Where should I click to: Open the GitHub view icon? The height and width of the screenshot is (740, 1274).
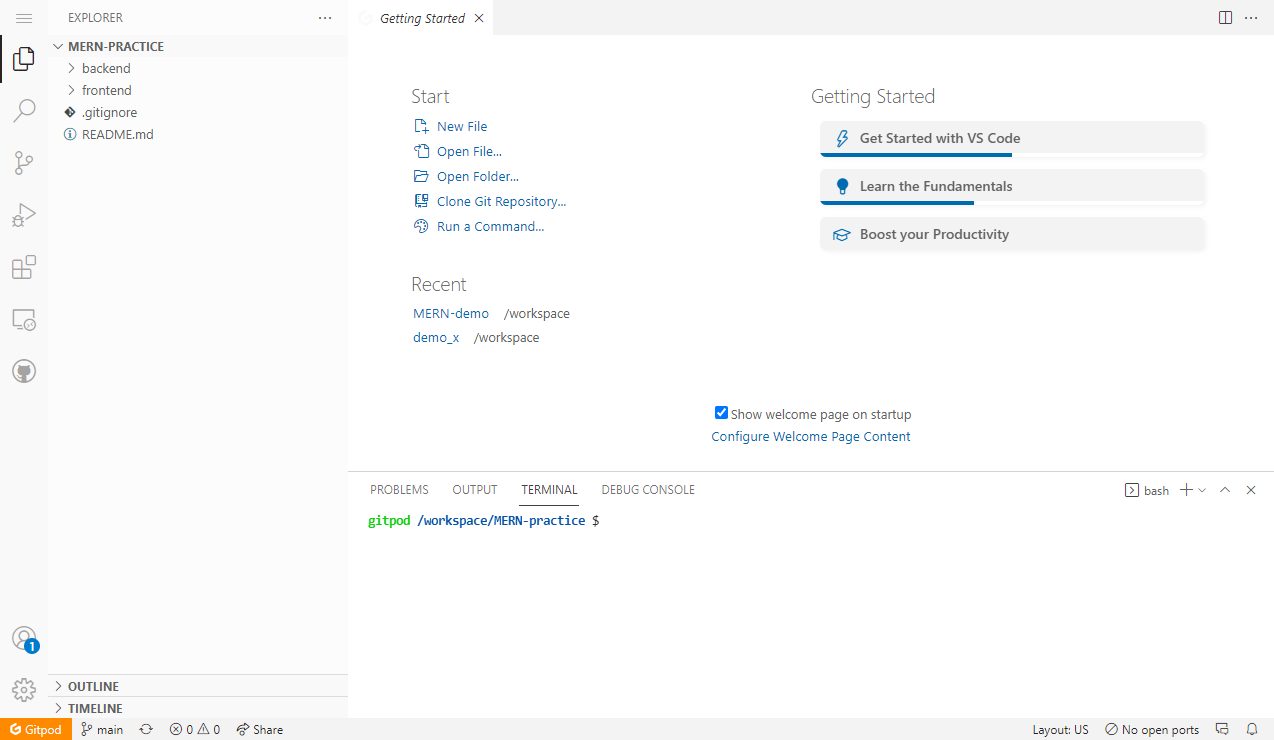click(x=24, y=372)
